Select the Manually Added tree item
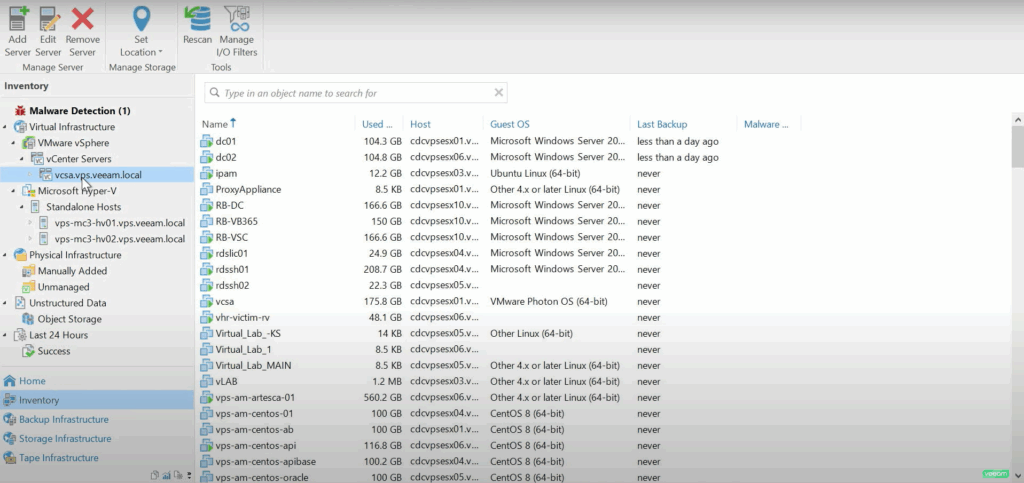Viewport: 1024px width, 483px height. point(72,271)
